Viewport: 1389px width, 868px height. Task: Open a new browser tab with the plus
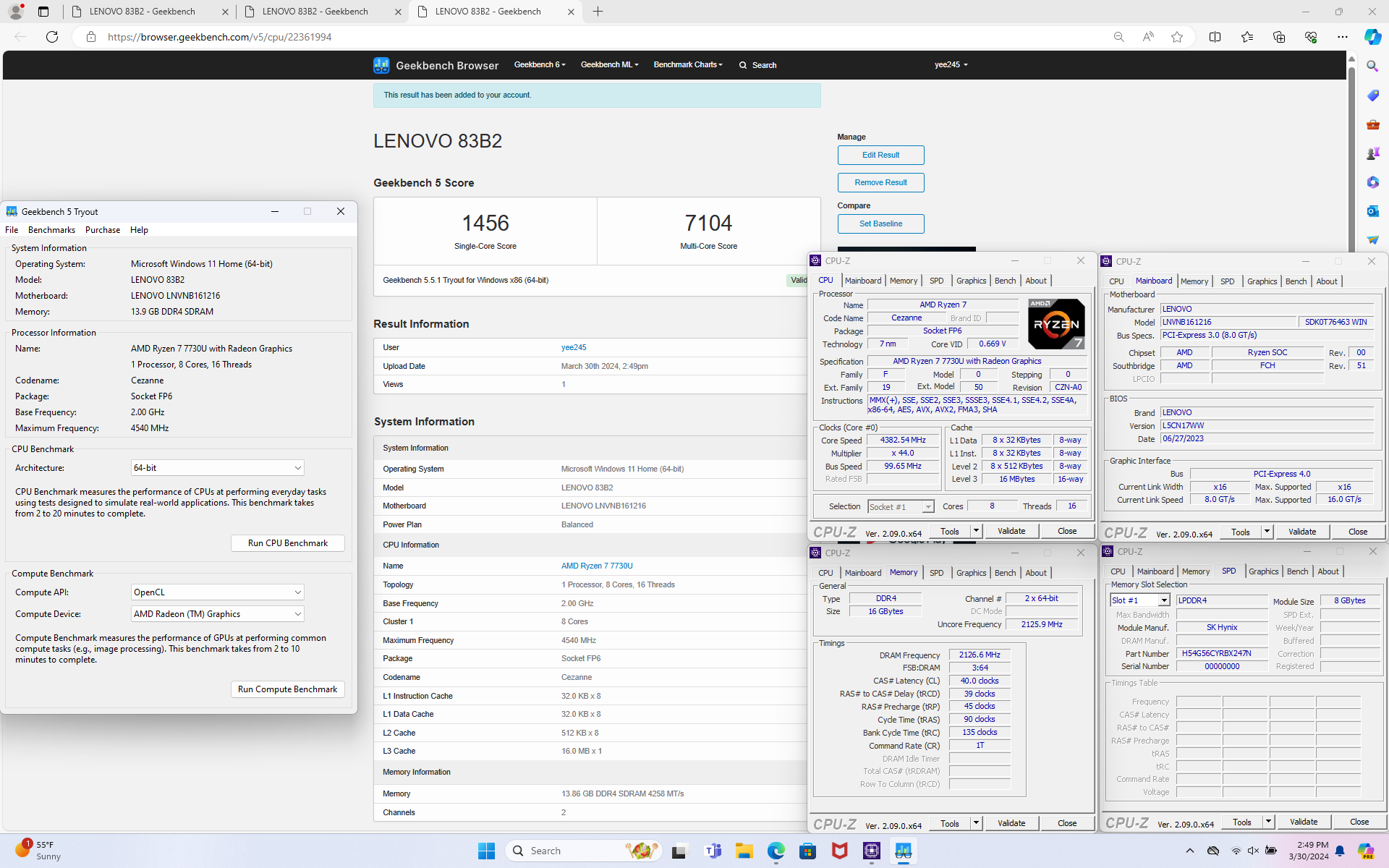pyautogui.click(x=598, y=12)
